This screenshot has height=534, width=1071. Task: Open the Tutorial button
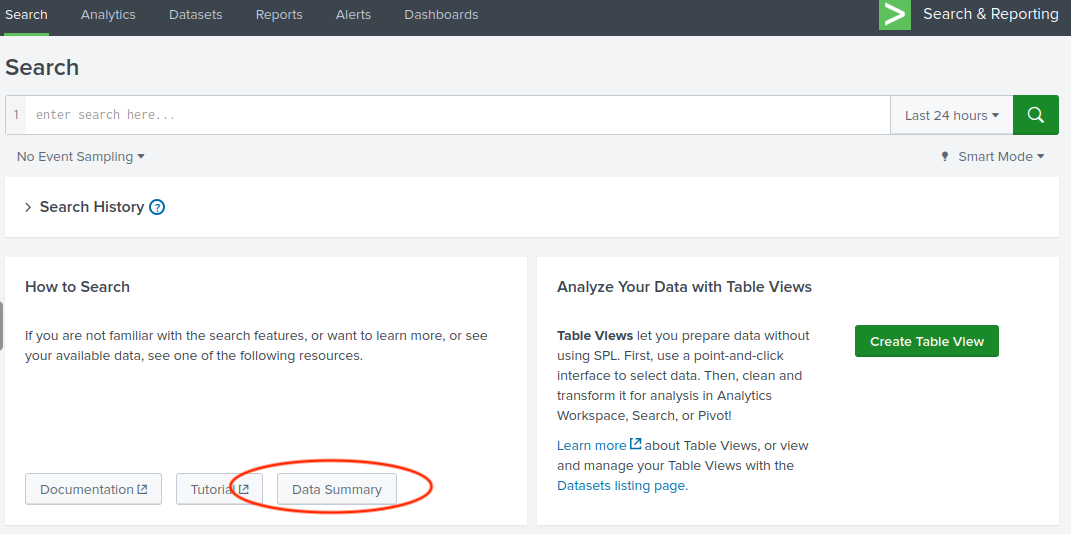218,489
